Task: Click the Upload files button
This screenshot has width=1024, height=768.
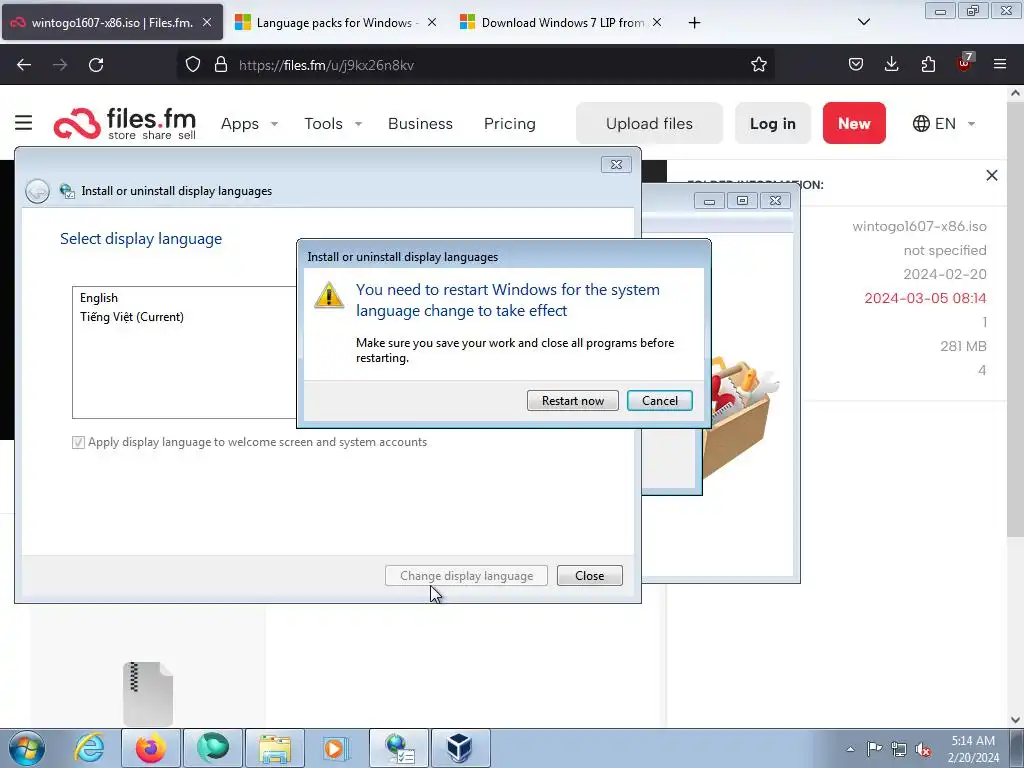Action: 649,123
